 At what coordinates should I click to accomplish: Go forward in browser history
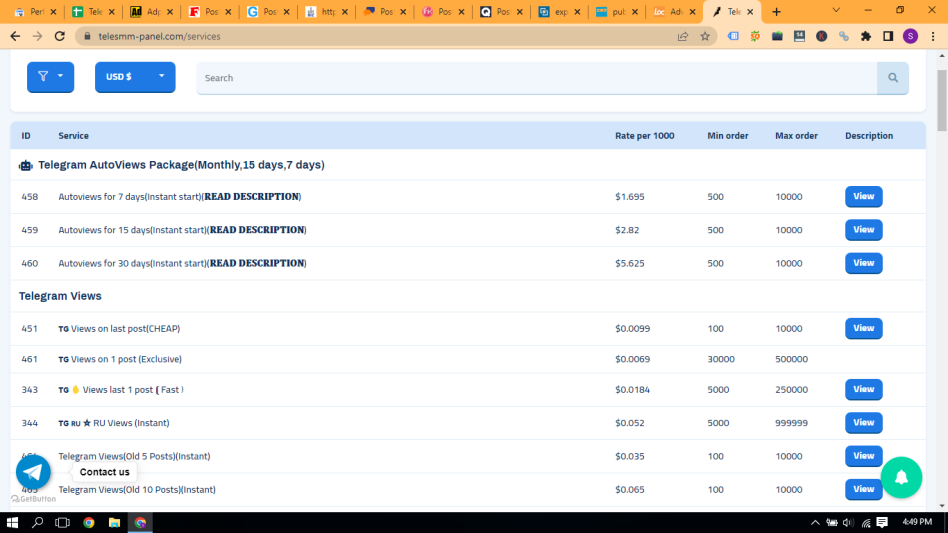(37, 36)
